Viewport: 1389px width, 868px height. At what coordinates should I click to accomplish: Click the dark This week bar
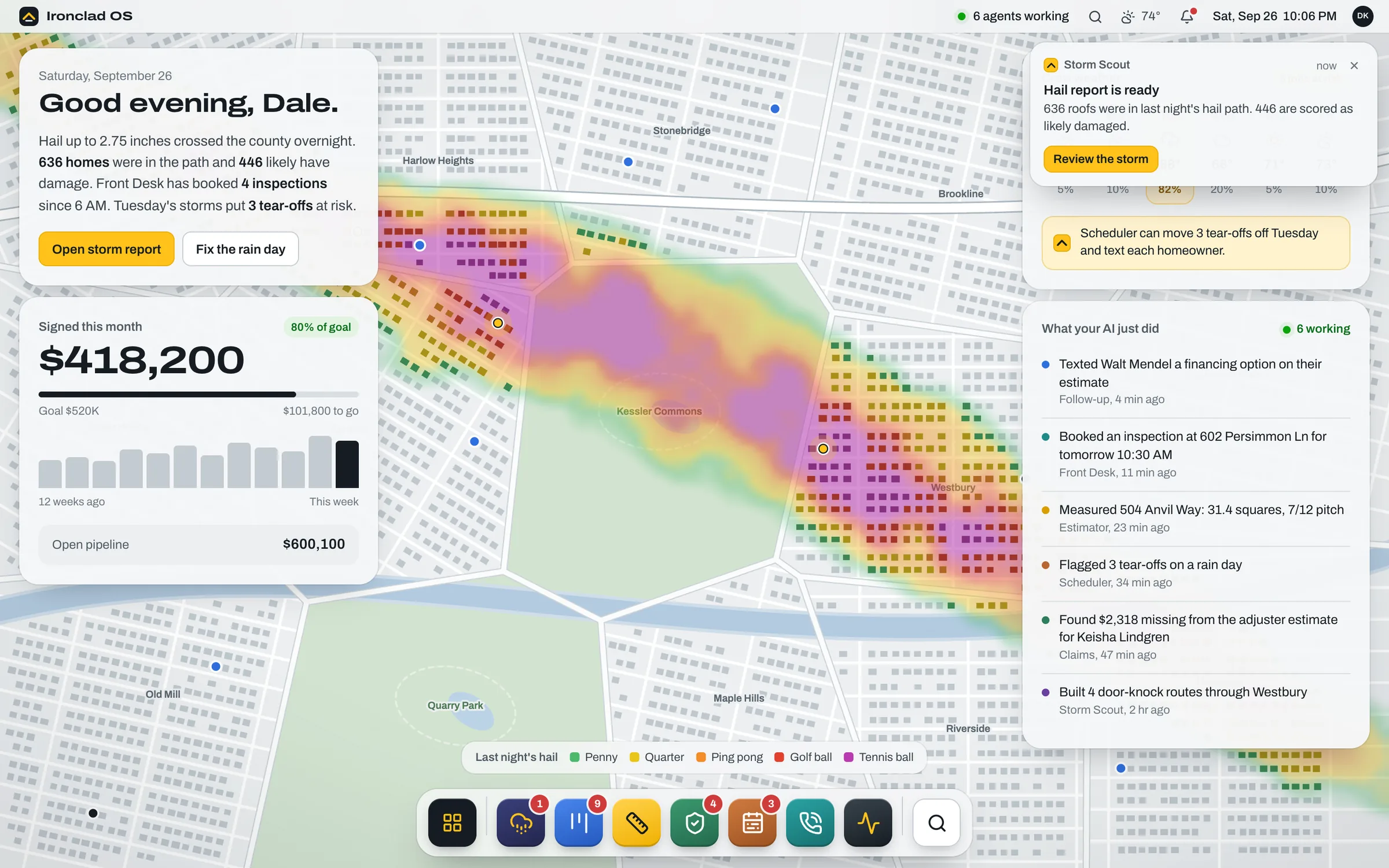[x=347, y=464]
